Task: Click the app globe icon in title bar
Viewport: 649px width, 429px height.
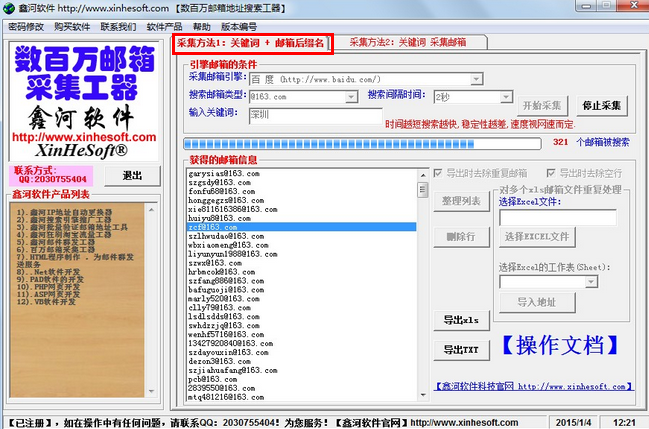Action: [x=8, y=8]
